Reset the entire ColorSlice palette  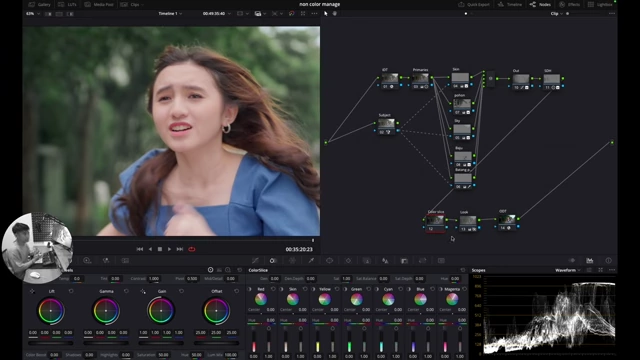click(463, 270)
